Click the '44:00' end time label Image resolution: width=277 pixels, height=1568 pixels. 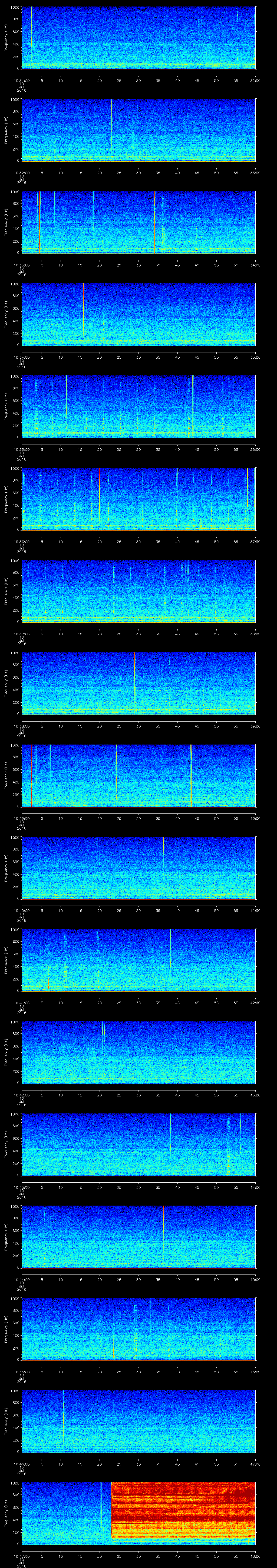[x=255, y=1187]
